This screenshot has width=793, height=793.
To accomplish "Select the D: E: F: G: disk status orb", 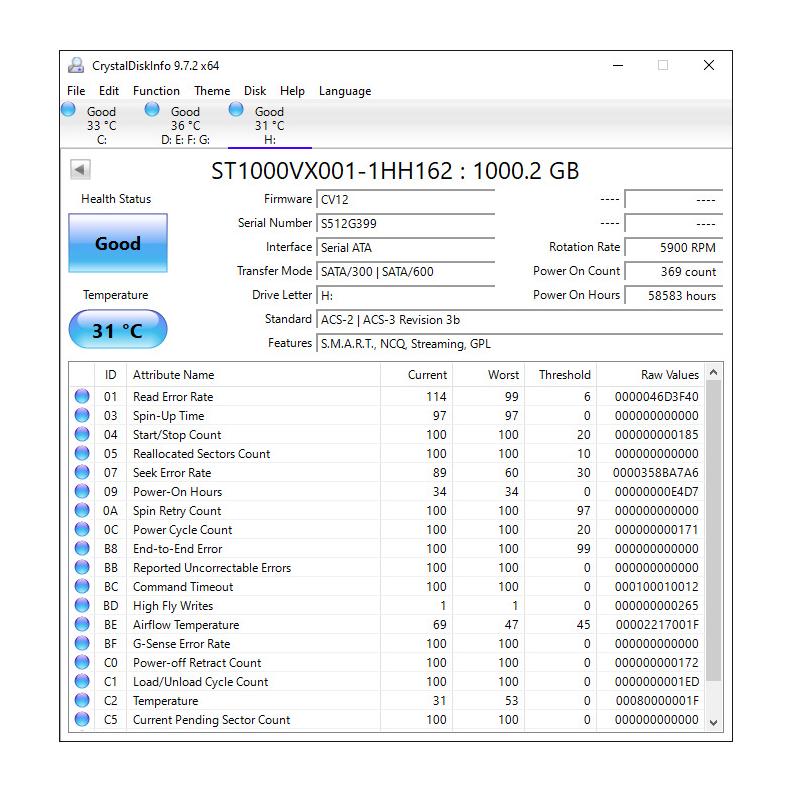I will 152,110.
